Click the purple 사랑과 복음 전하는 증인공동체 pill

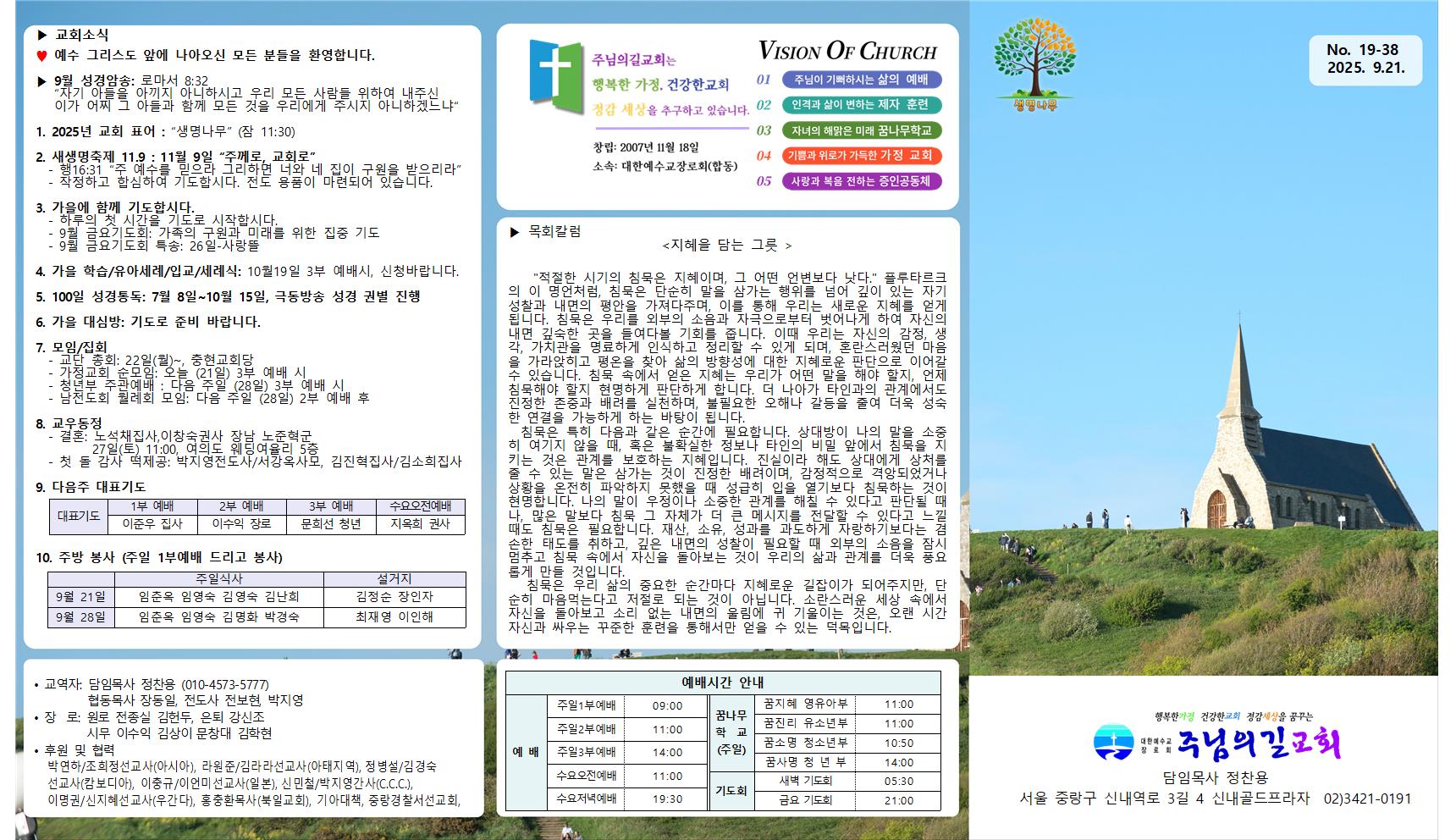[862, 181]
